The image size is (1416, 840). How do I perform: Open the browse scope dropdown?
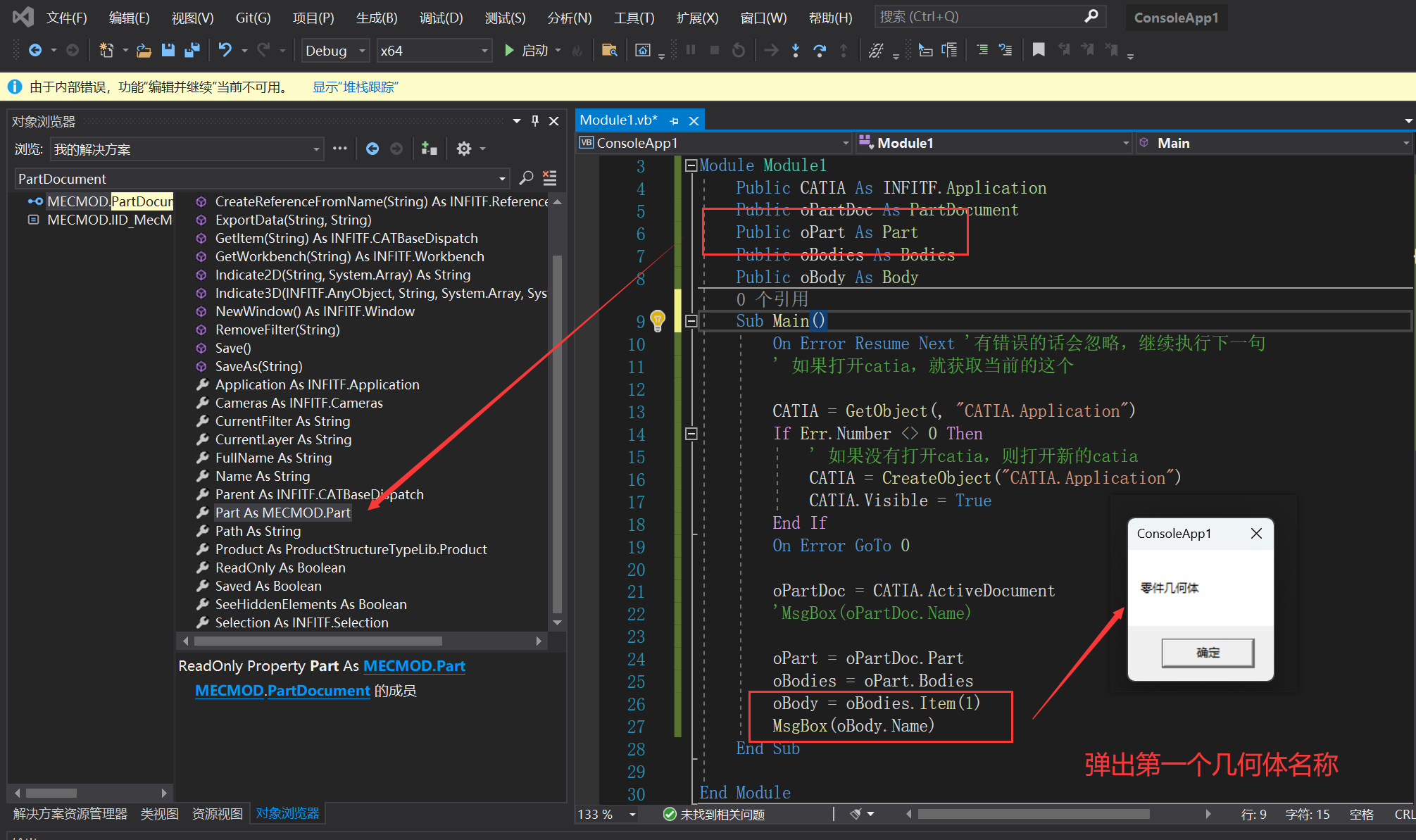316,149
